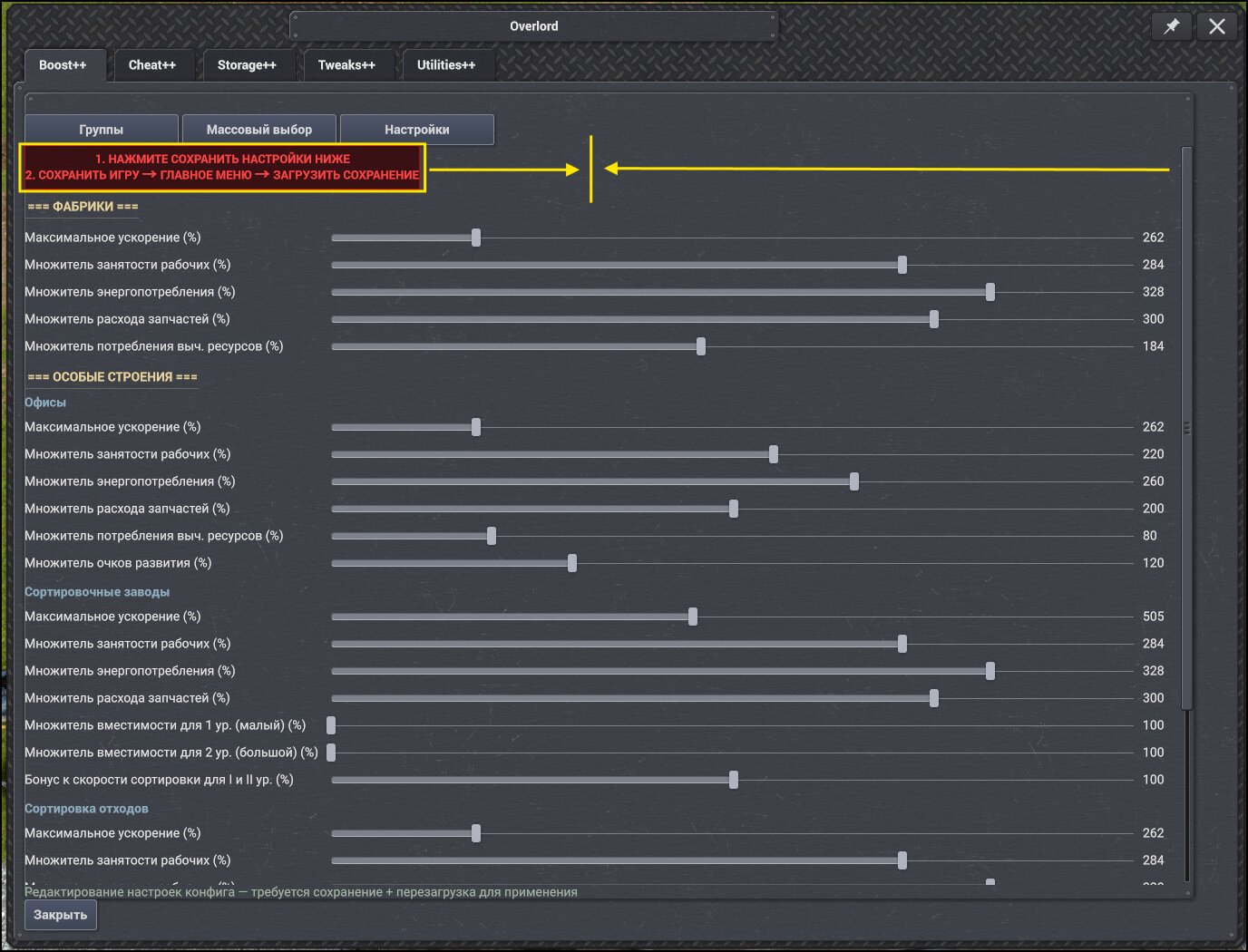Click offices worker occupancy slider handle at 220
The image size is (1248, 952).
point(774,454)
